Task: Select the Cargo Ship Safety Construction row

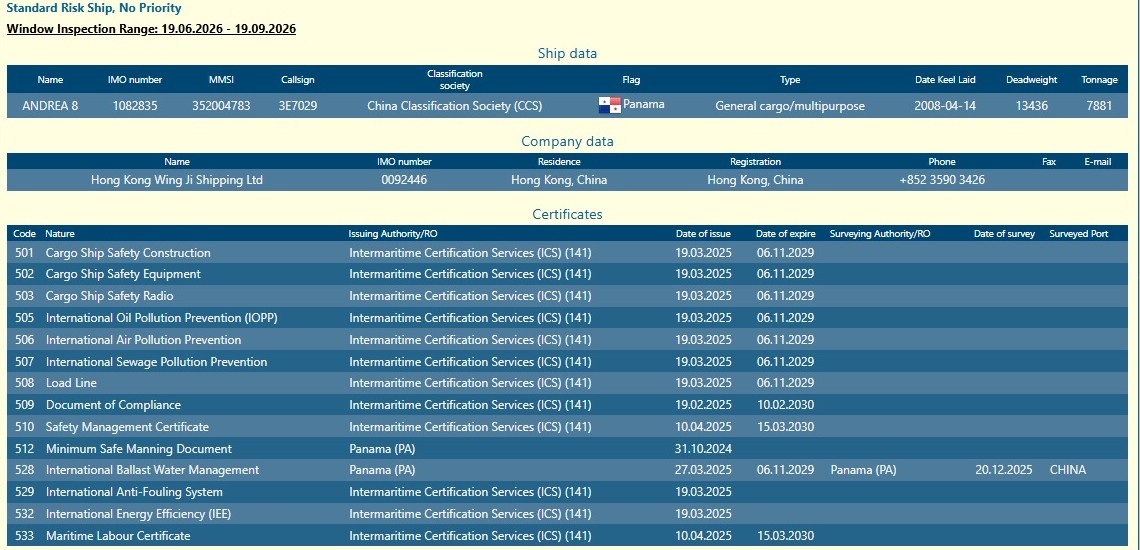Action: (x=128, y=253)
